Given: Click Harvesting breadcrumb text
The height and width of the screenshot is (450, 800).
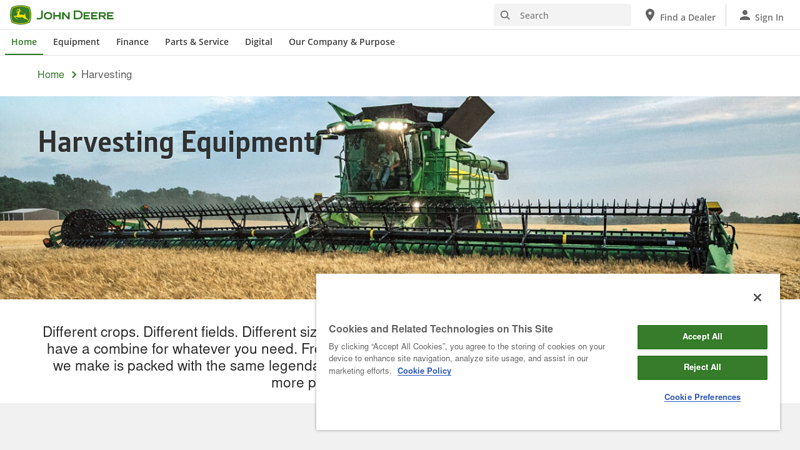Looking at the screenshot, I should pos(107,74).
